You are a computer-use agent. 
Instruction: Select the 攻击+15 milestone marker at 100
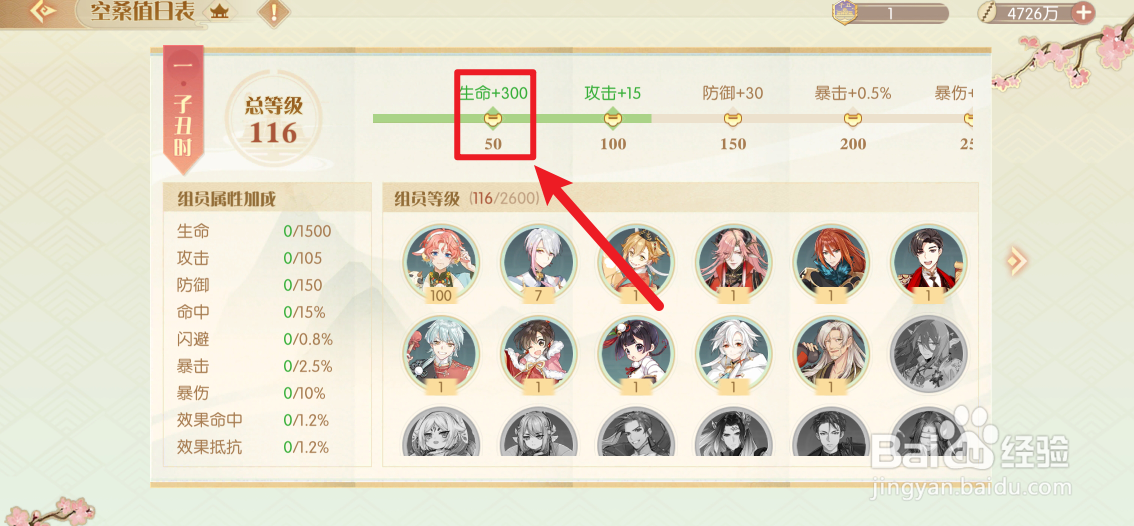point(613,118)
